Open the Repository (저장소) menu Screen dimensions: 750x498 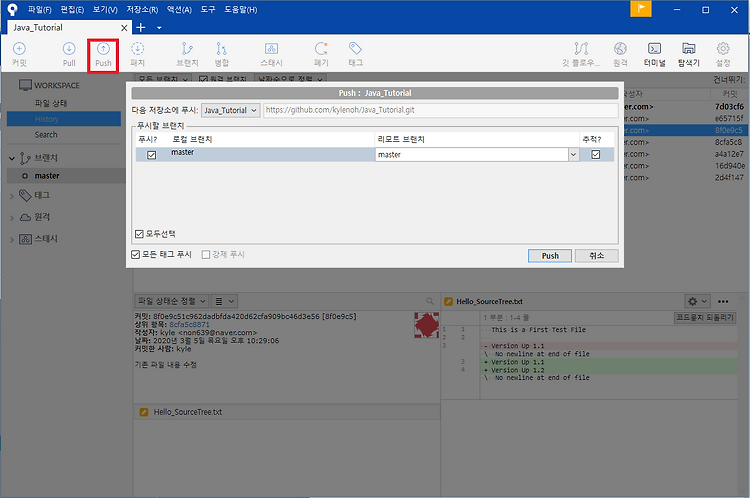tap(142, 10)
